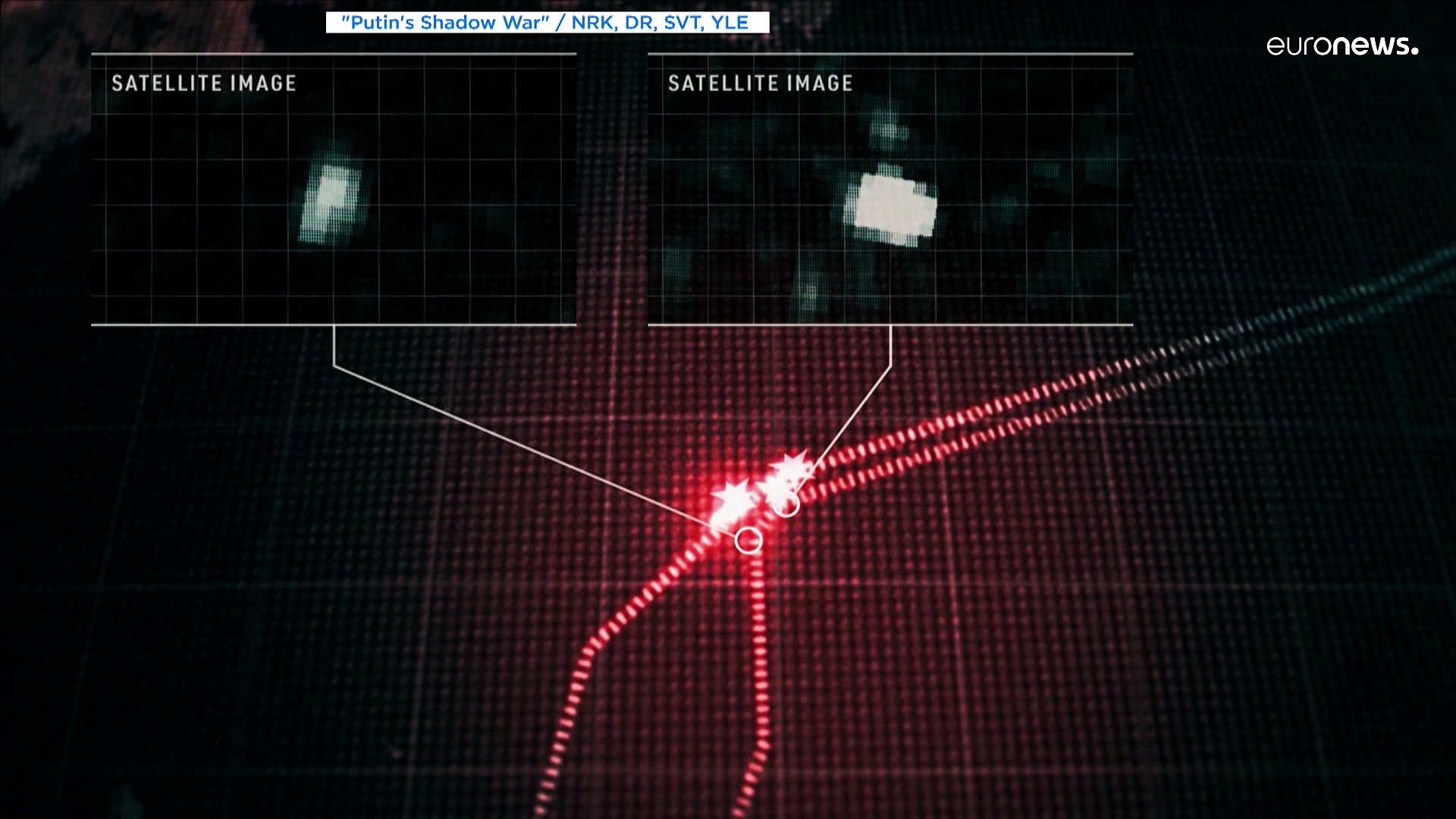The height and width of the screenshot is (819, 1456).
Task: Click the upper circle marker near stars
Action: point(786,504)
